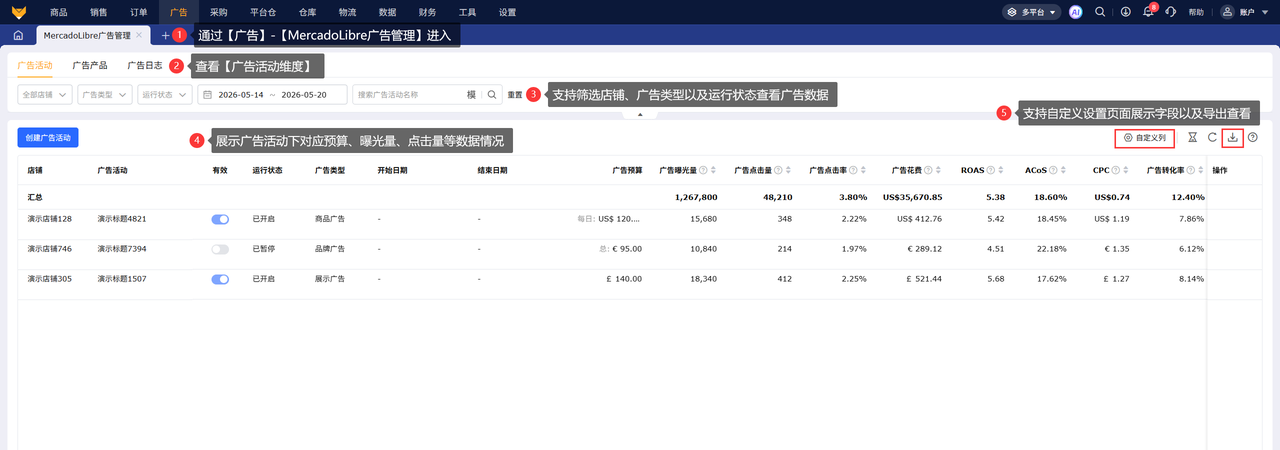Toggle the switch for 演示店铺128
1280x450 pixels.
pos(220,219)
